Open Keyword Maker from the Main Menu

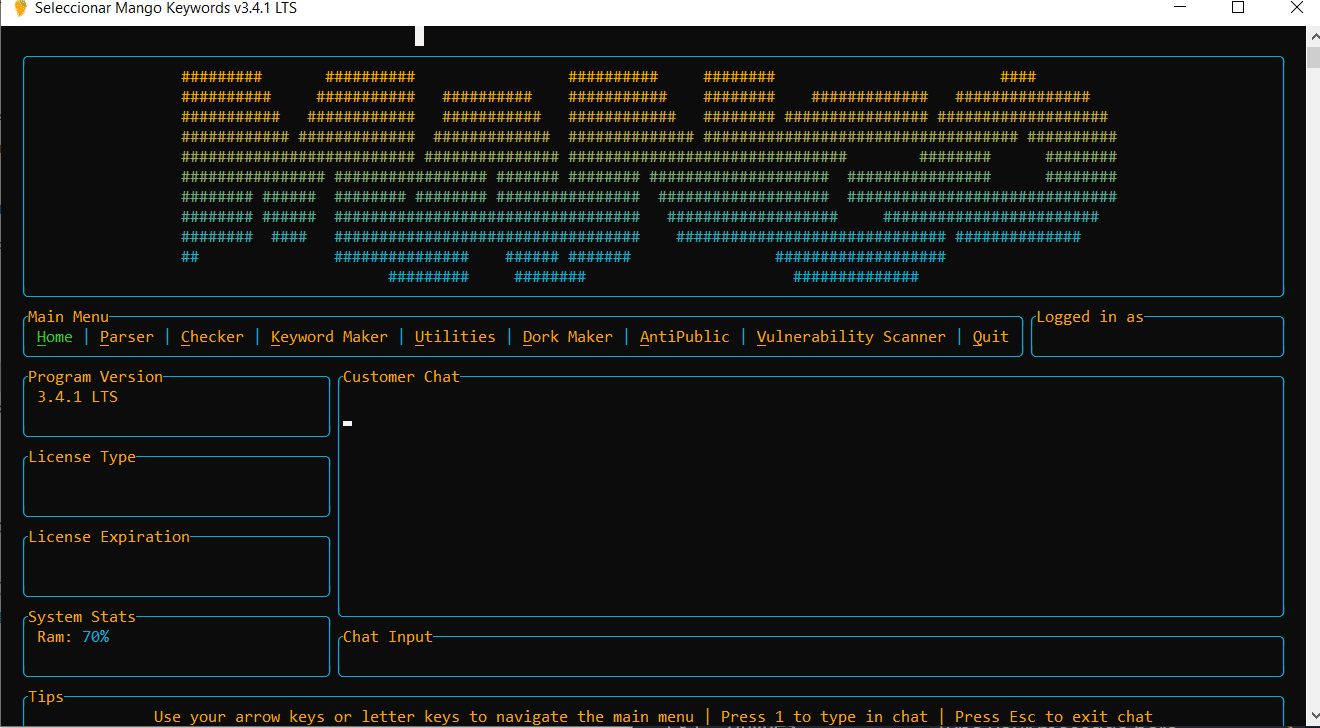coord(329,337)
